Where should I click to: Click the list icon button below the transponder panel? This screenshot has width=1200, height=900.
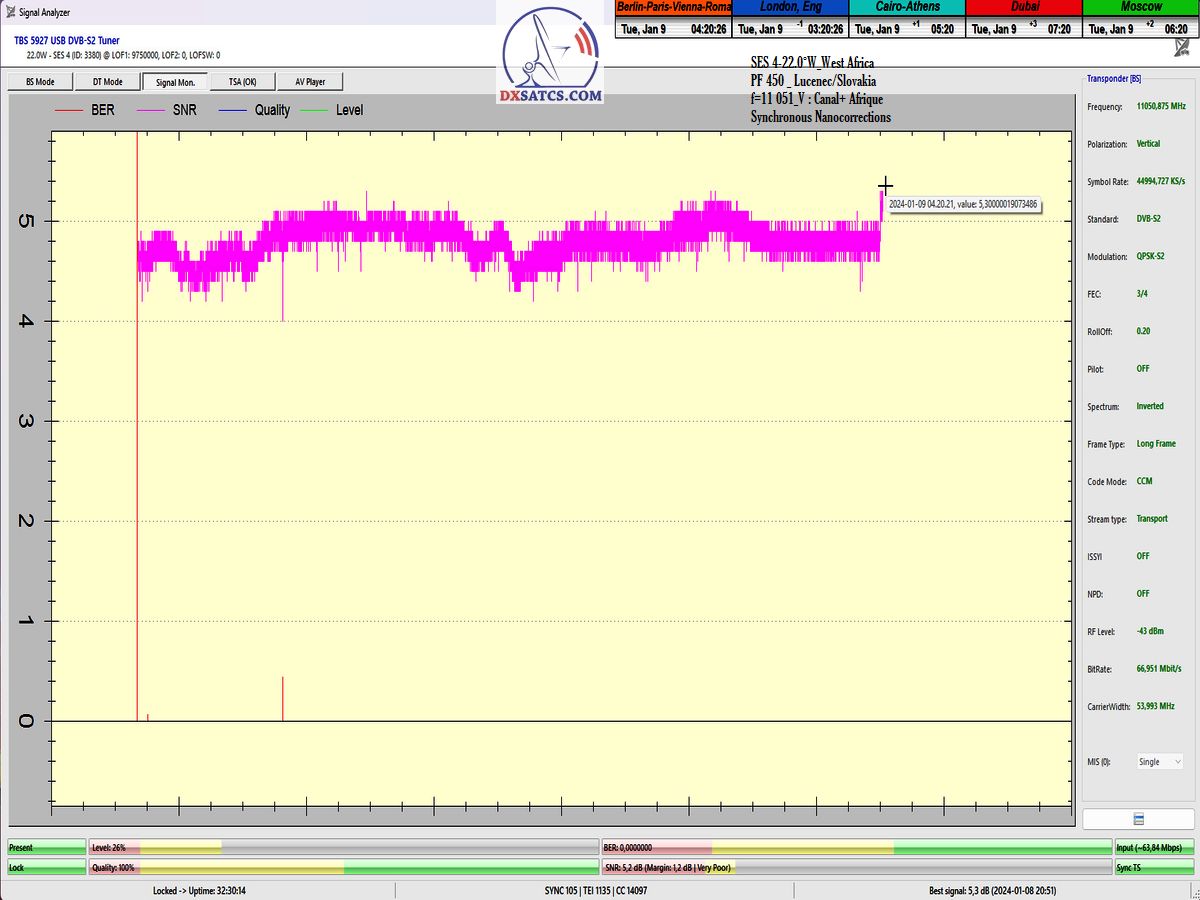click(x=1138, y=819)
